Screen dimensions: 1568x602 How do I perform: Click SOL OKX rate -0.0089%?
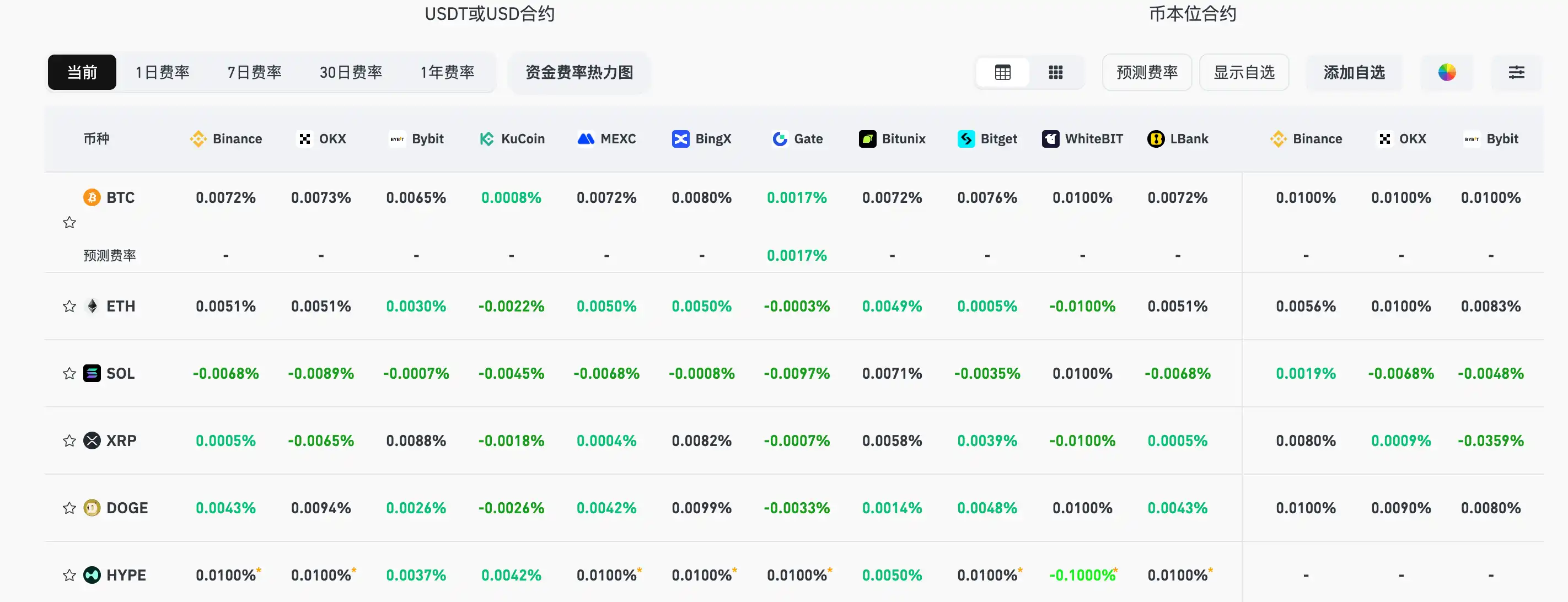pos(321,373)
